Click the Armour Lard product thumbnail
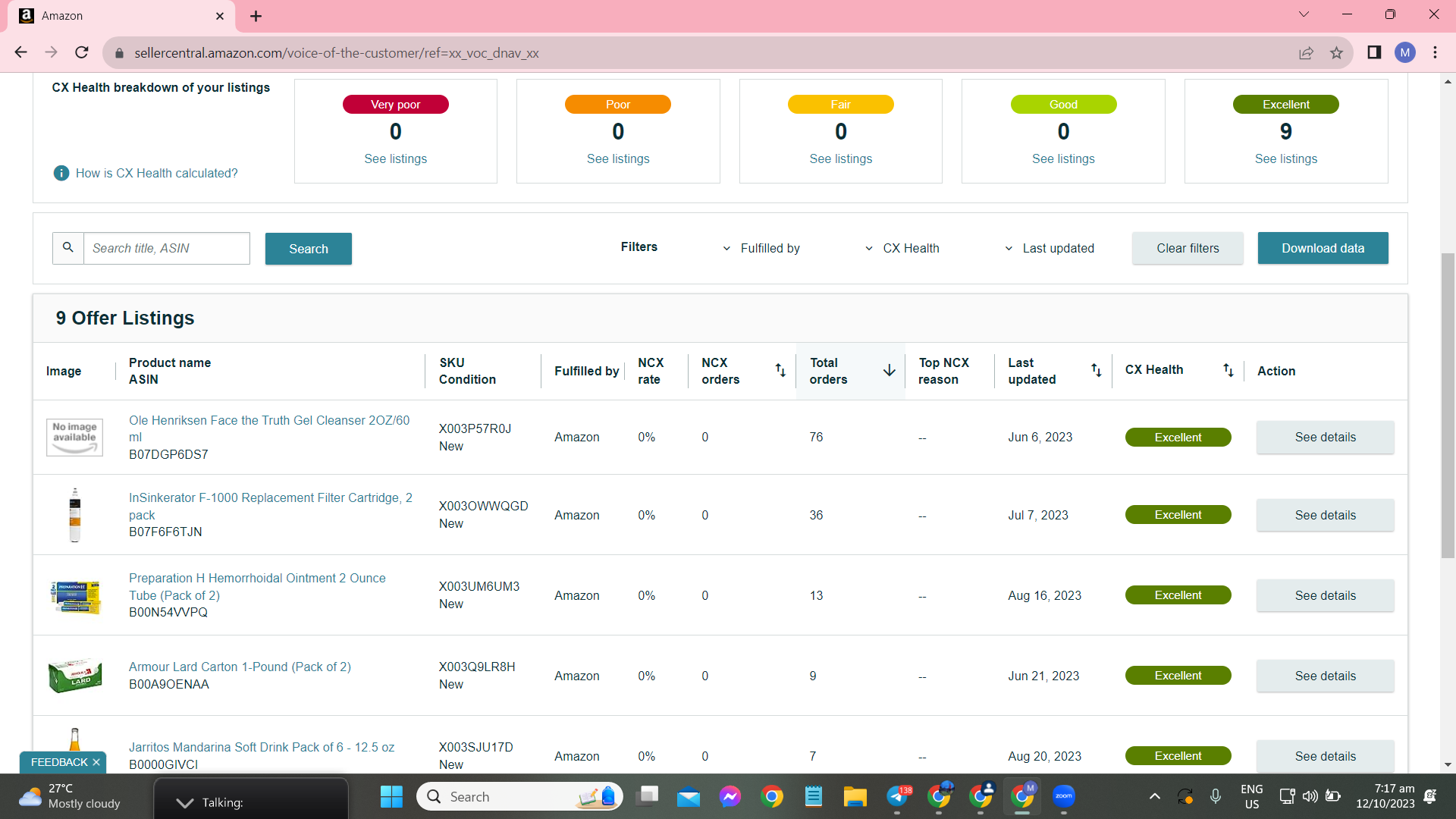 pyautogui.click(x=75, y=675)
